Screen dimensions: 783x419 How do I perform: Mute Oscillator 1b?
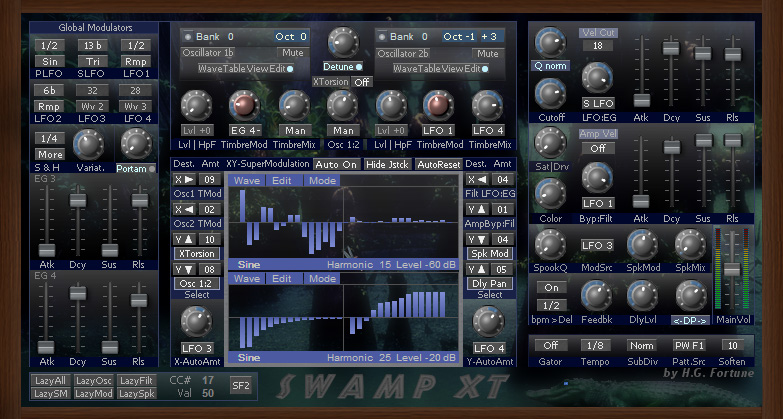click(x=293, y=53)
